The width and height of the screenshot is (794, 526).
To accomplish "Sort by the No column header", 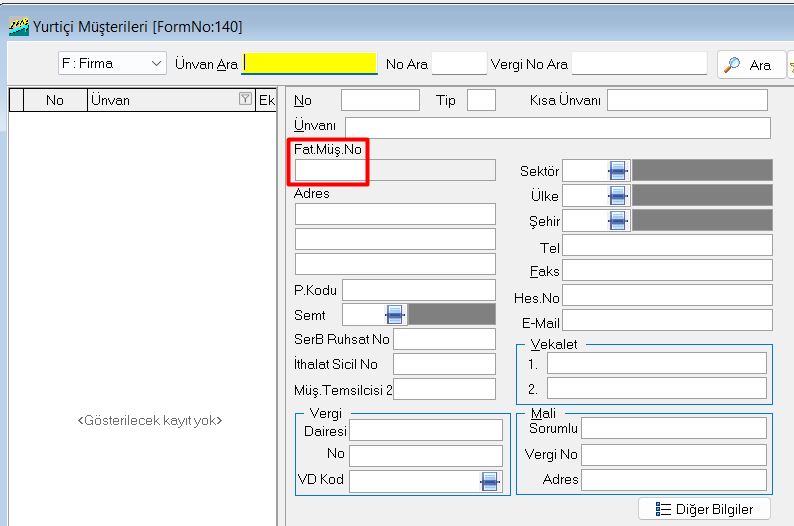I will tap(54, 100).
